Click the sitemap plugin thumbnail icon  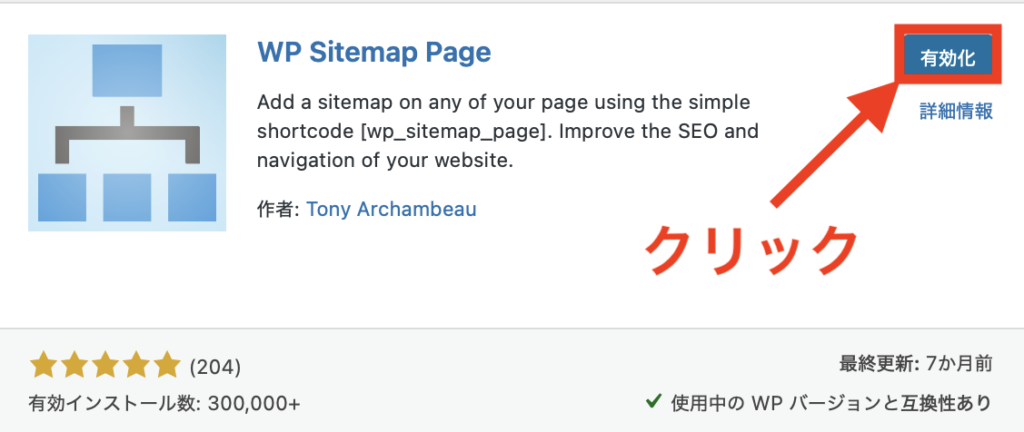point(127,133)
